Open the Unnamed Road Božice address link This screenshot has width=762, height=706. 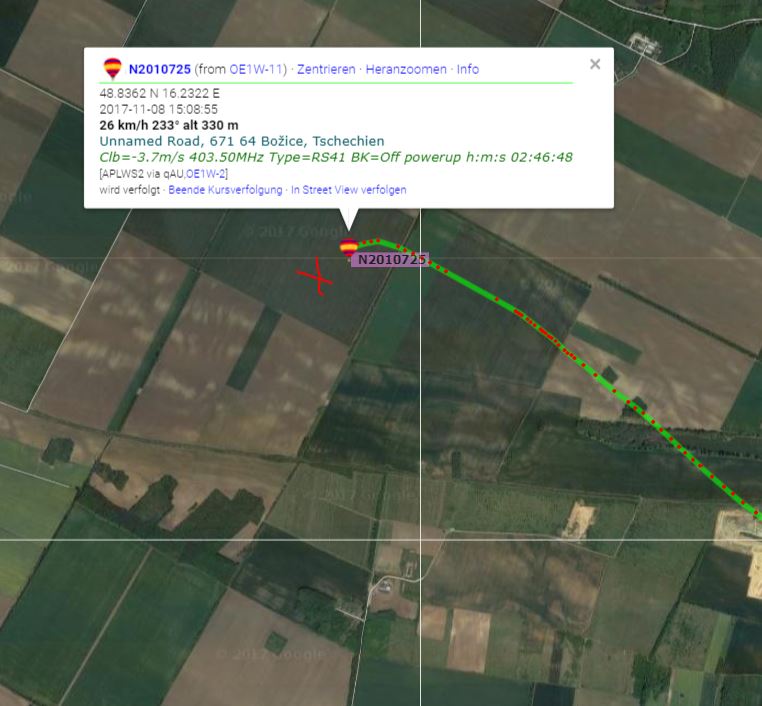[242, 141]
